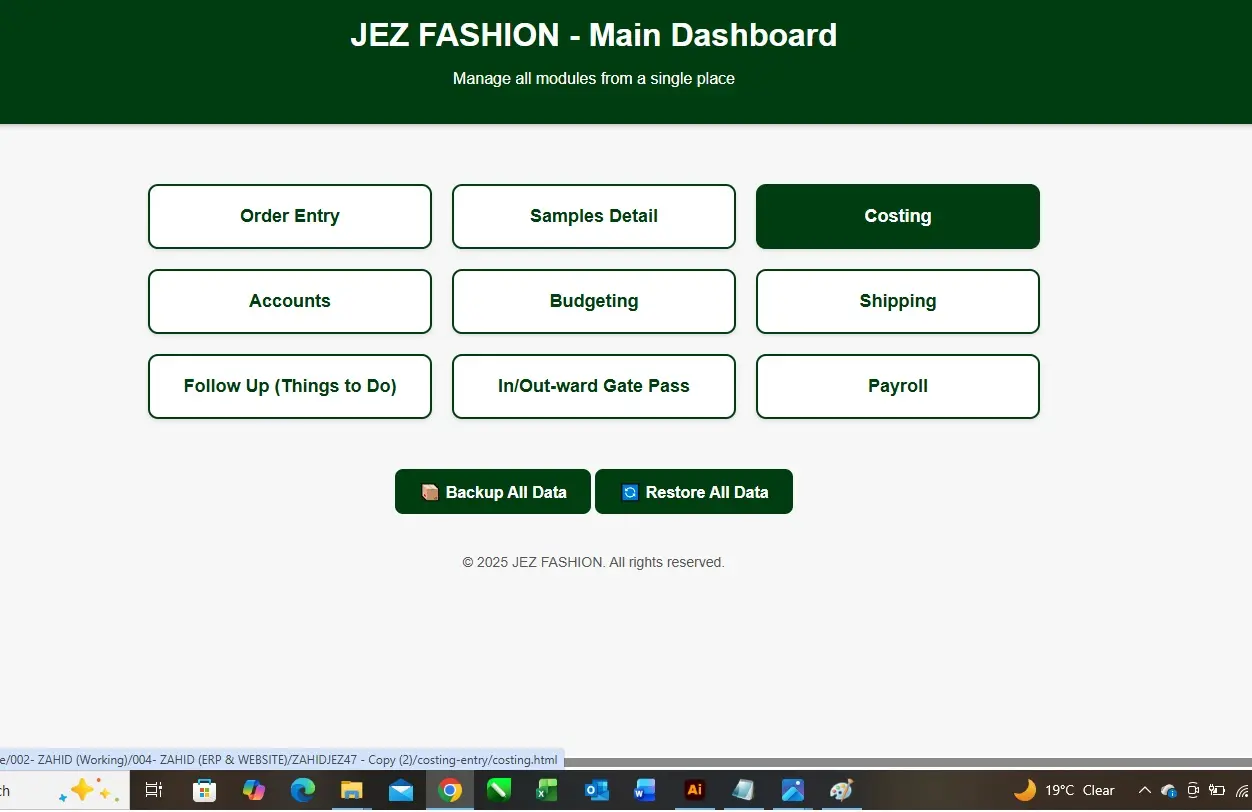1252x812 pixels.
Task: Go to the Accounts module
Action: (290, 301)
